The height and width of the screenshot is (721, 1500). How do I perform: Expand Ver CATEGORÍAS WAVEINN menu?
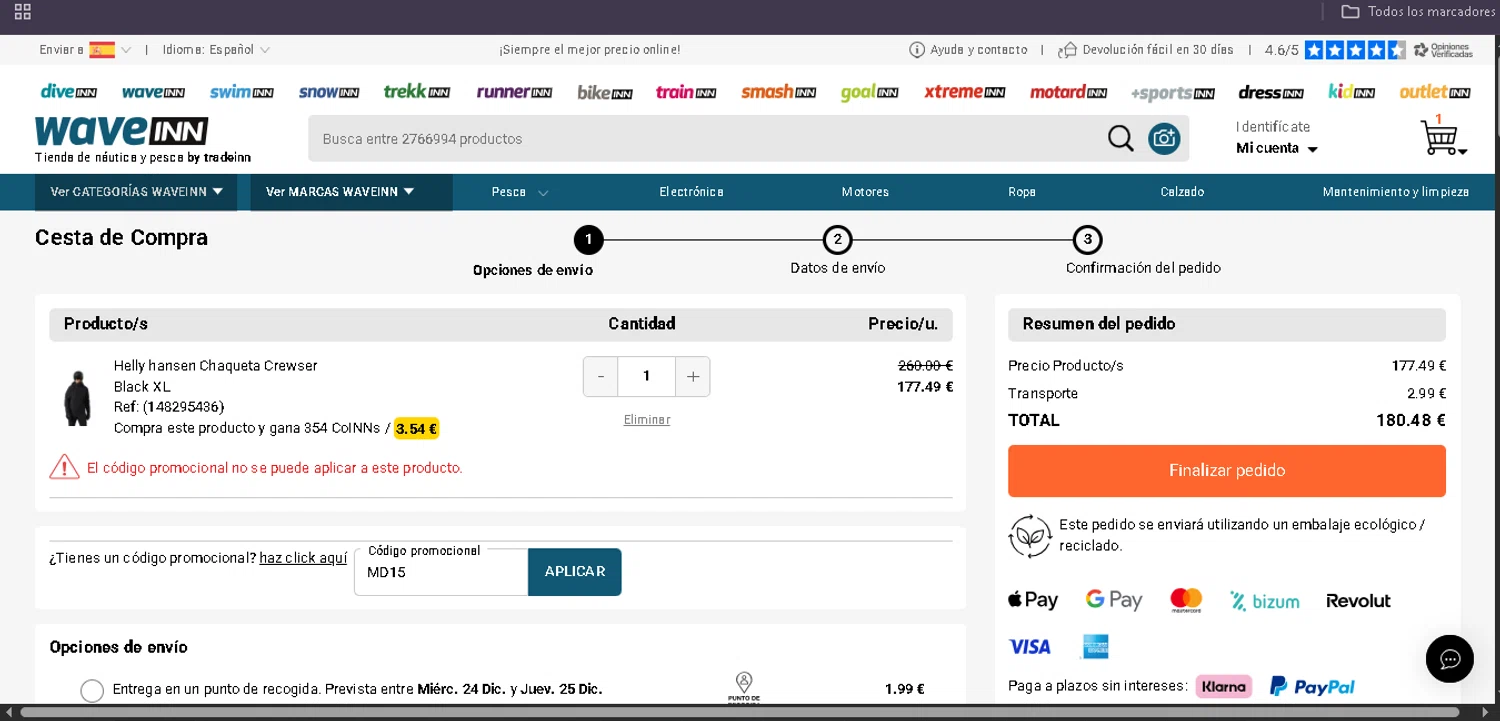click(x=136, y=192)
